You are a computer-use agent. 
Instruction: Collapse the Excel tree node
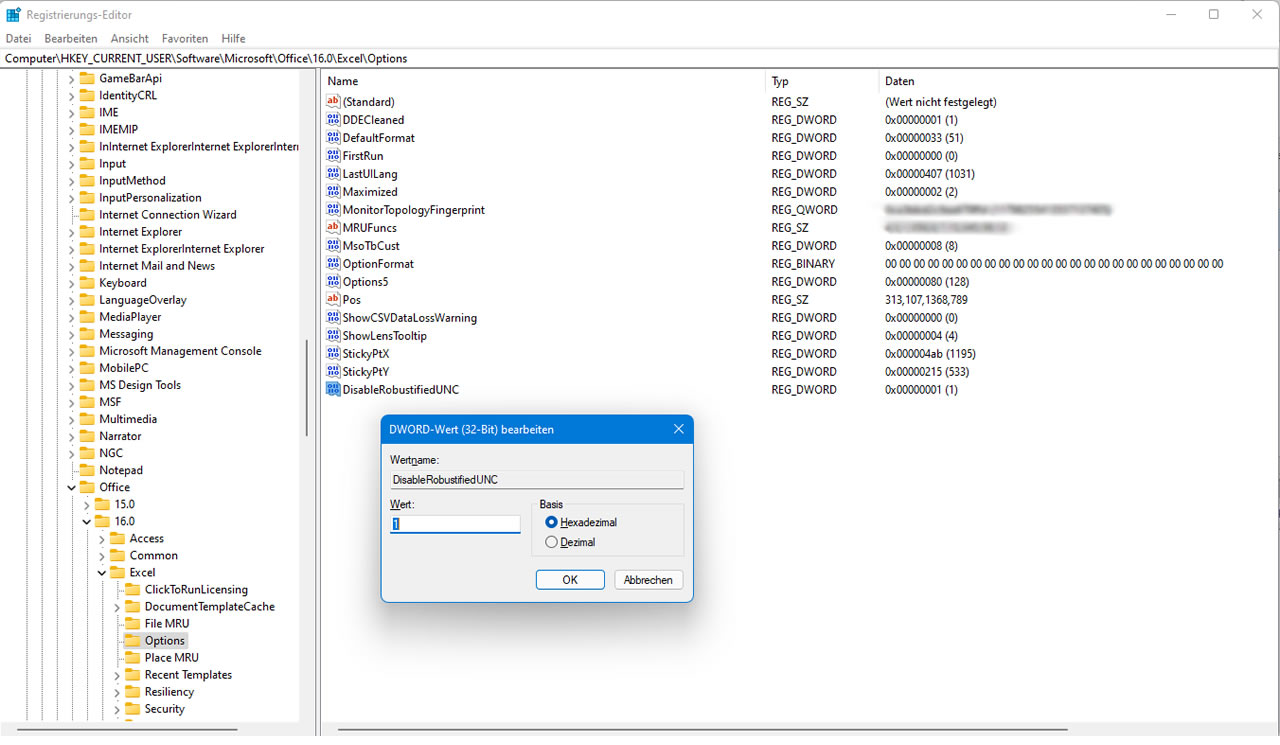101,573
